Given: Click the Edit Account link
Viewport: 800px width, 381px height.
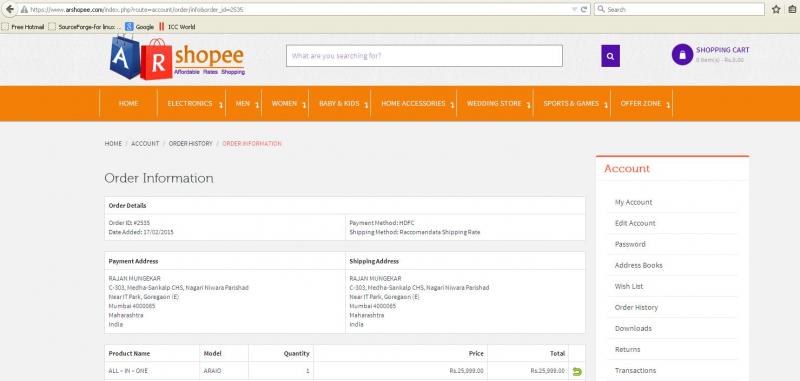Looking at the screenshot, I should click(x=635, y=223).
